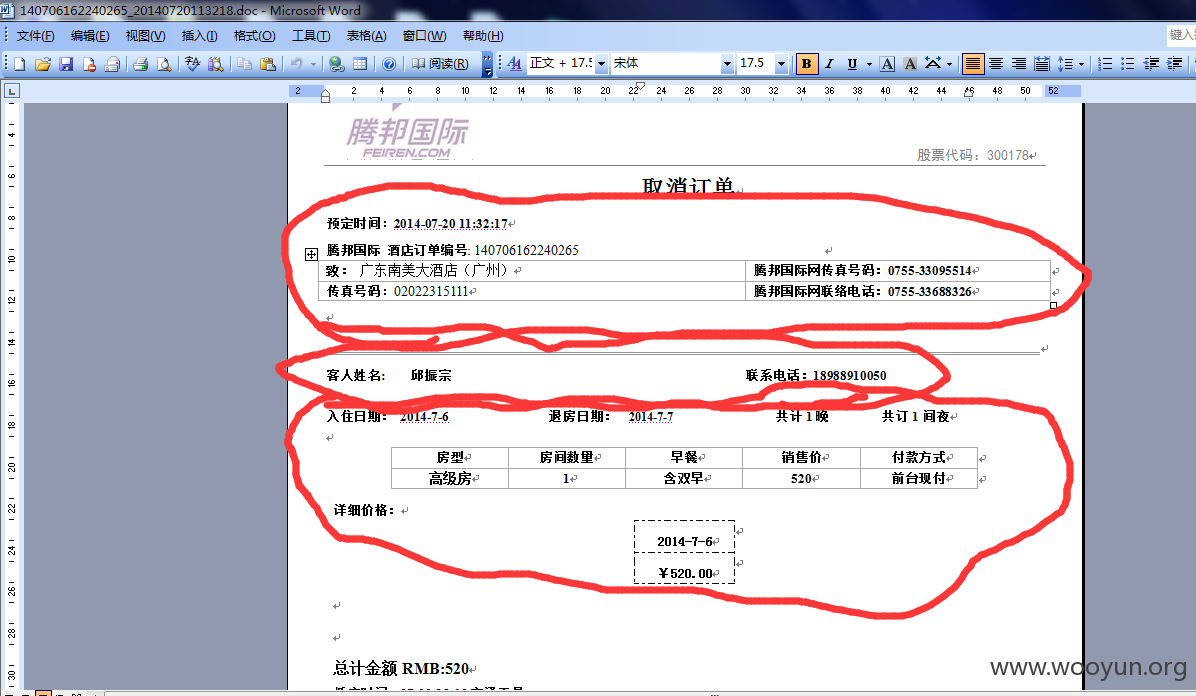Toggle align right
The height and width of the screenshot is (696, 1196).
pyautogui.click(x=1018, y=64)
